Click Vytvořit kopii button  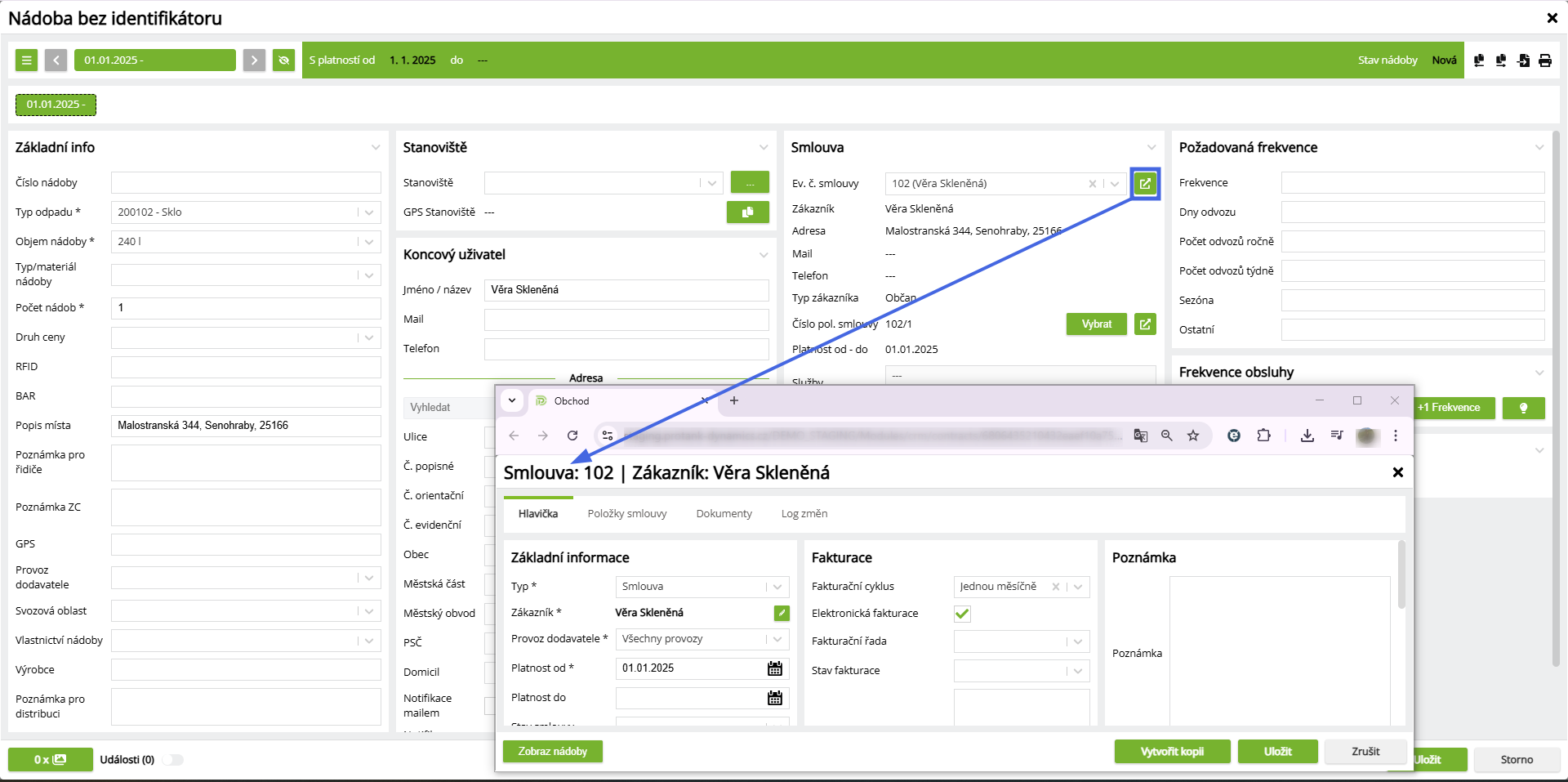pos(1172,752)
